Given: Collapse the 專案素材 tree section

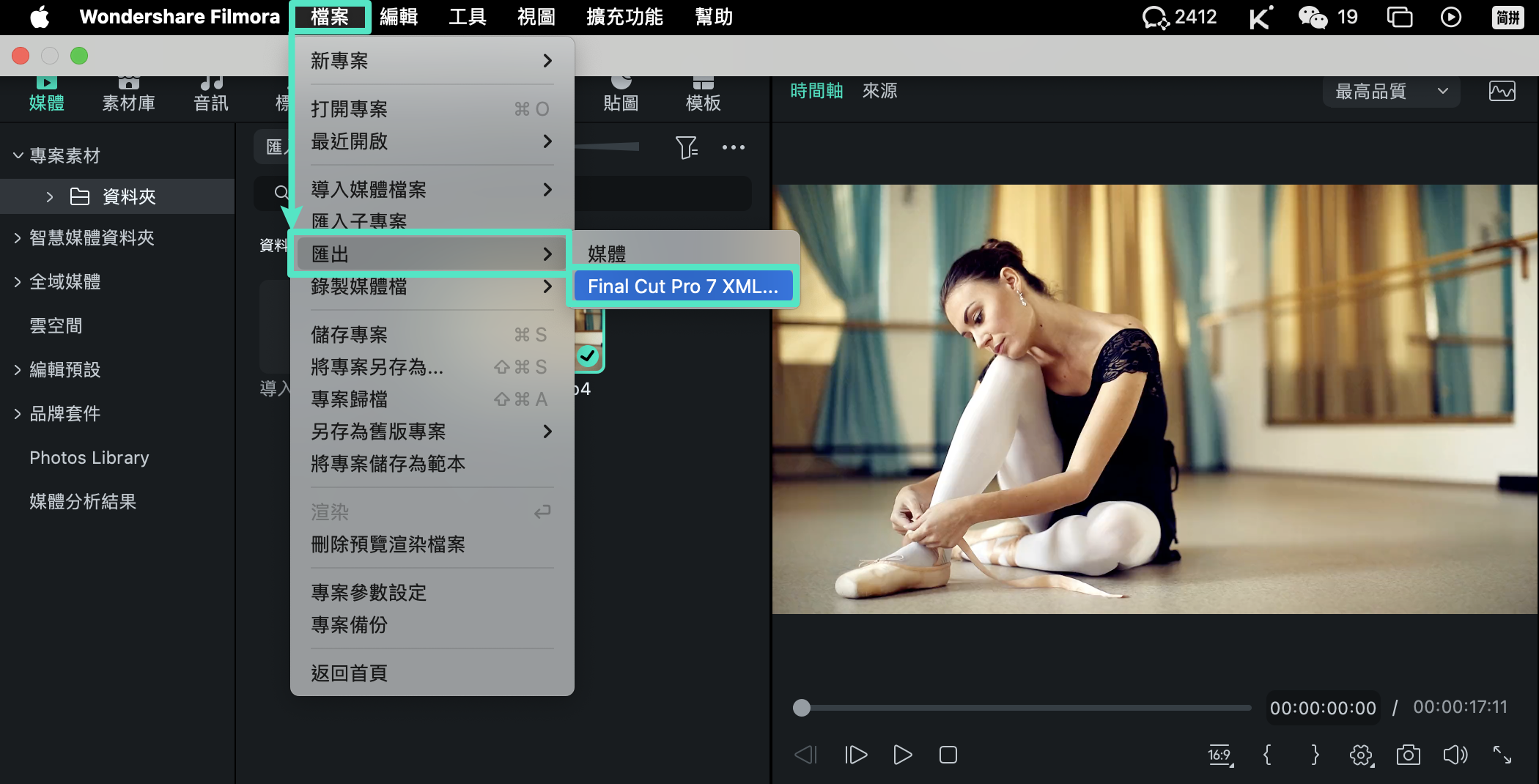Looking at the screenshot, I should coord(18,155).
